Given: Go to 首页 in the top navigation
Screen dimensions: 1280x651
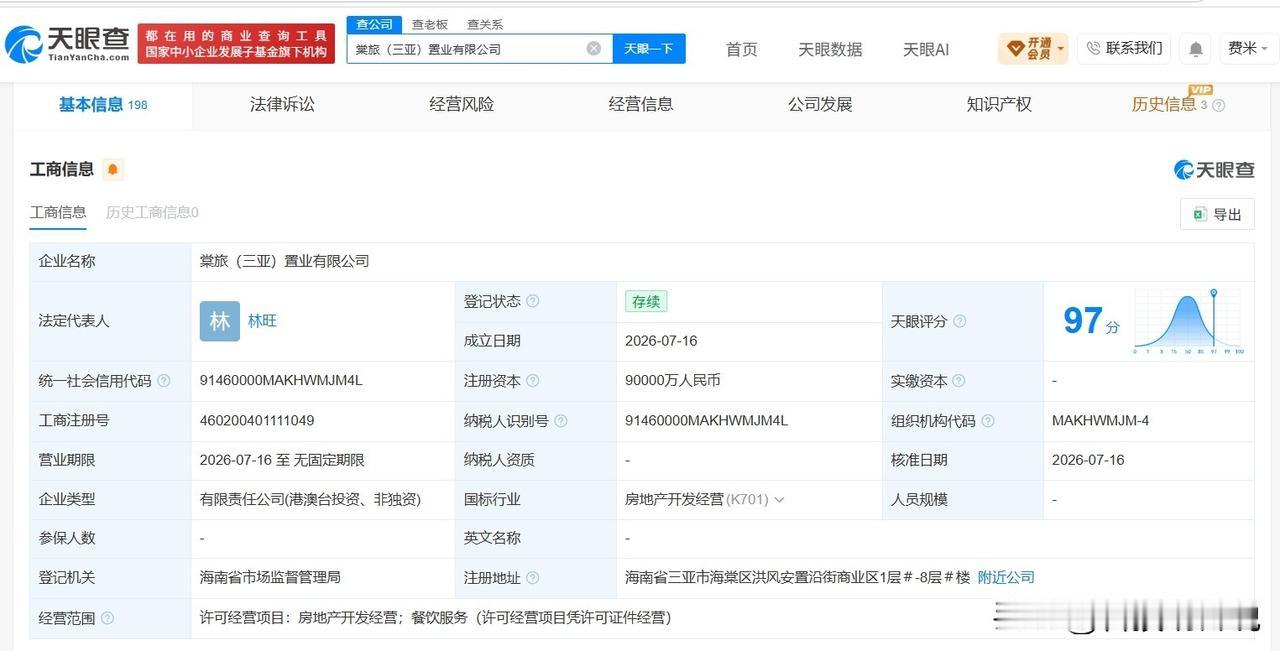Looking at the screenshot, I should coord(741,49).
